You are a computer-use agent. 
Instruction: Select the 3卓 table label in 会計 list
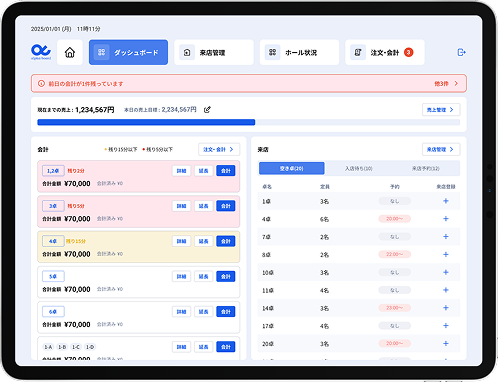click(53, 206)
